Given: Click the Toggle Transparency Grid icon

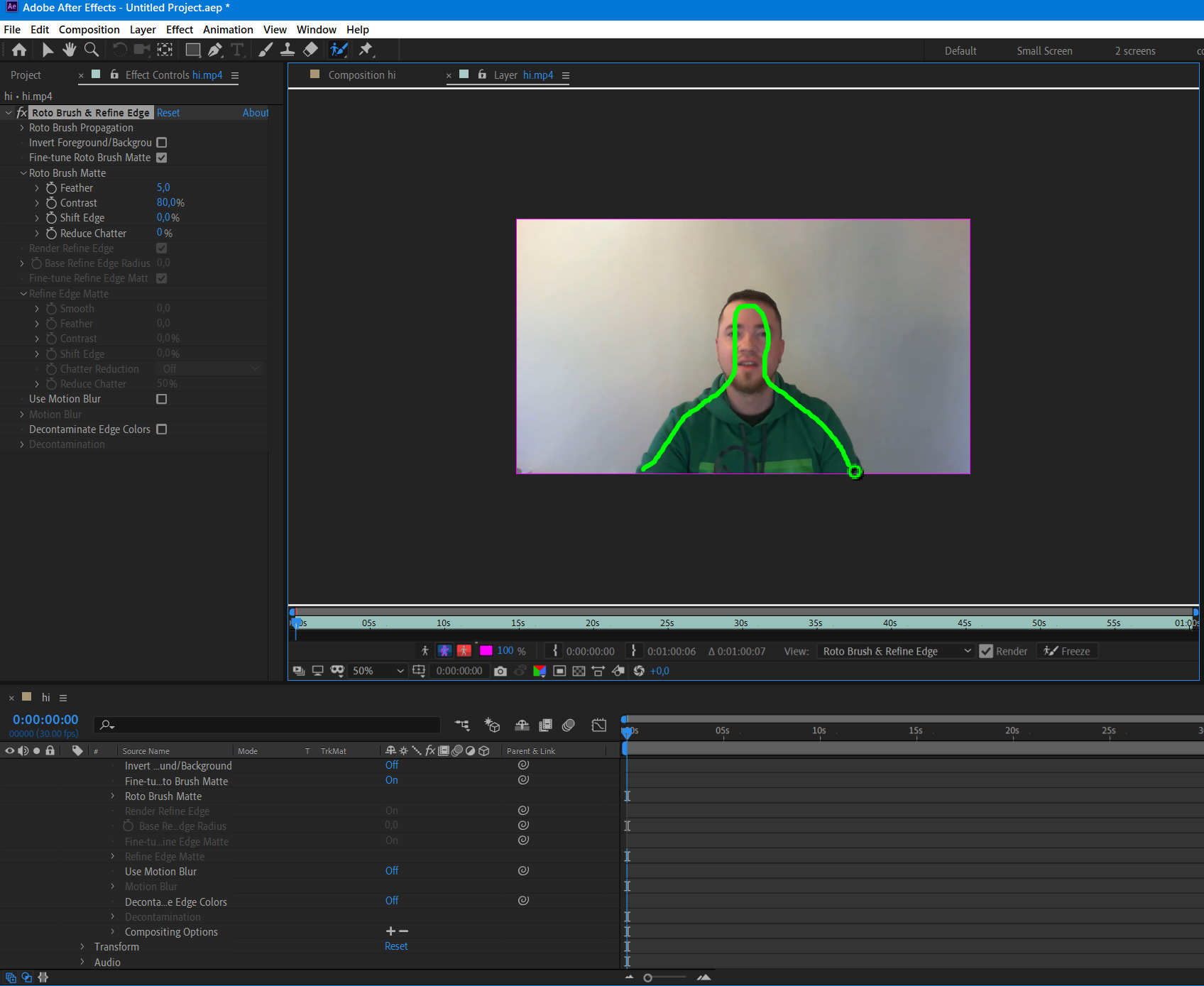Looking at the screenshot, I should (579, 671).
